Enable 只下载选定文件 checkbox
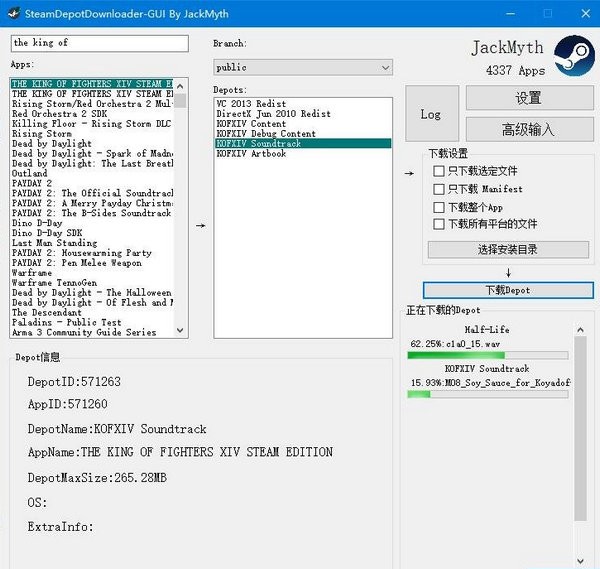 (x=439, y=171)
